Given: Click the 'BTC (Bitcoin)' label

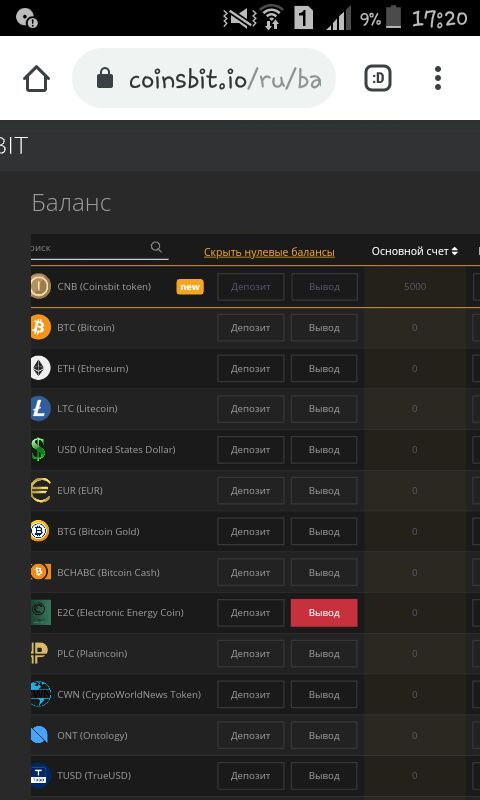Looking at the screenshot, I should pyautogui.click(x=86, y=328).
